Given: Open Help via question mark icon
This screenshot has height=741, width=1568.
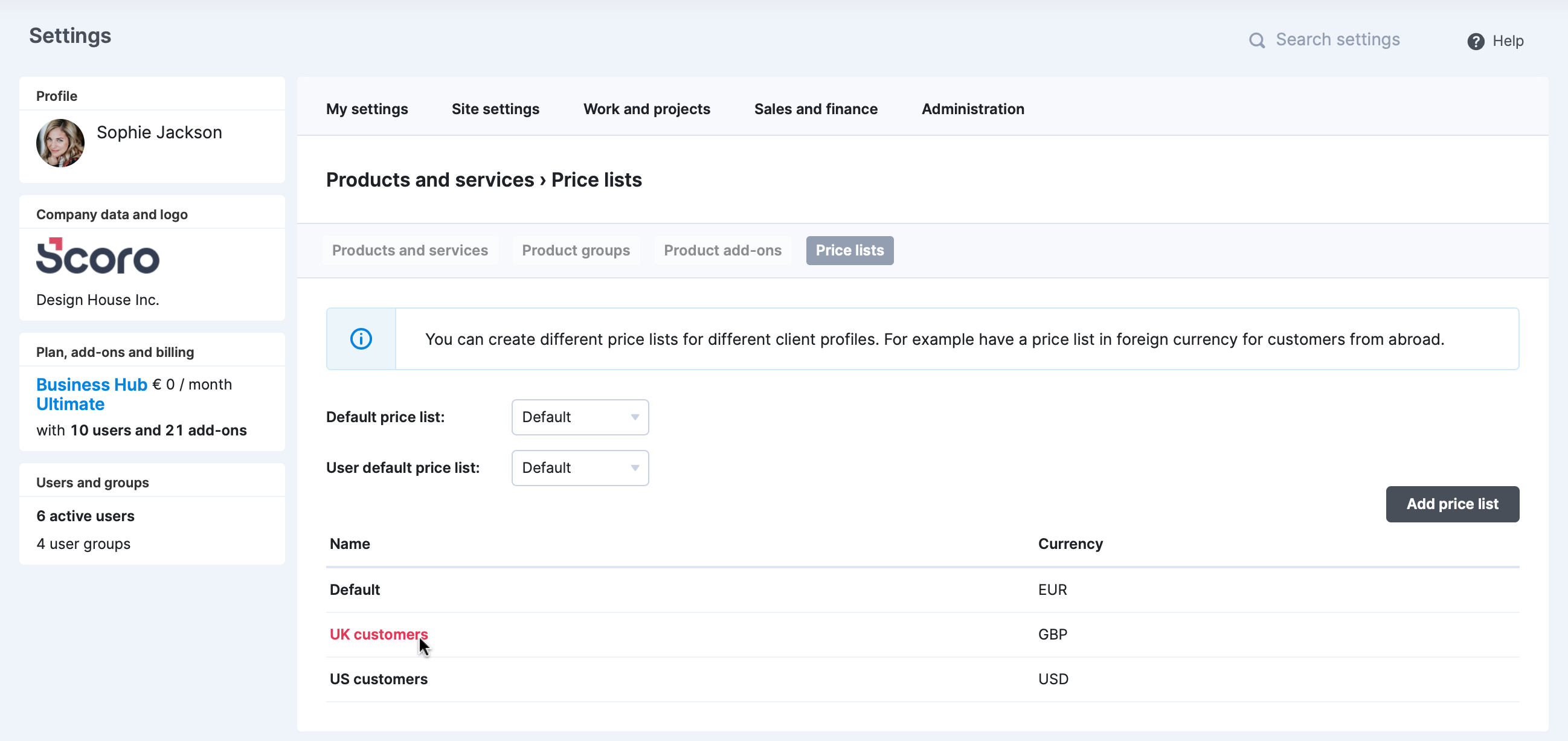Looking at the screenshot, I should pos(1476,42).
